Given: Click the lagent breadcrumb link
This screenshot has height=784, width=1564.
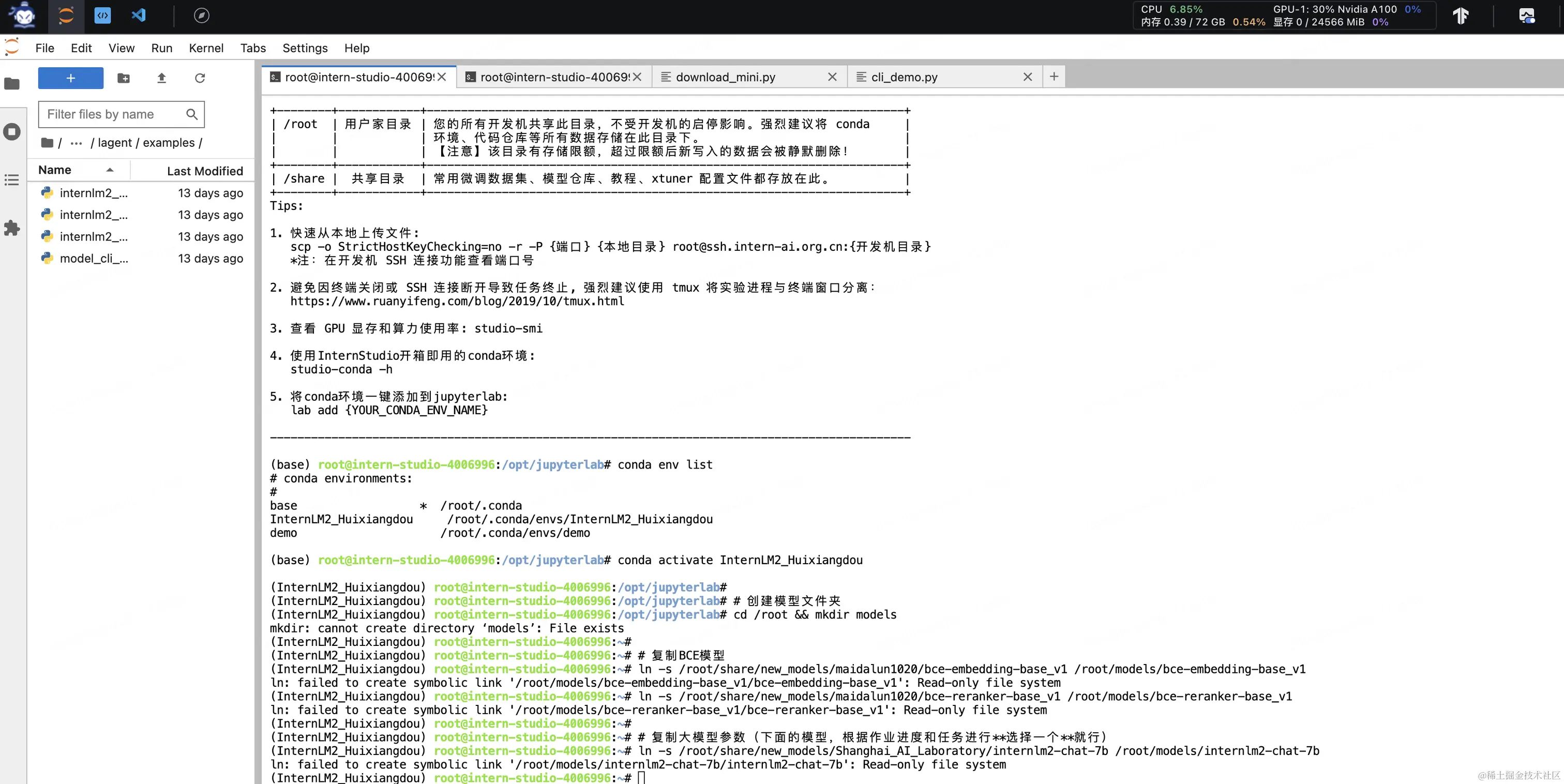Looking at the screenshot, I should coord(115,143).
